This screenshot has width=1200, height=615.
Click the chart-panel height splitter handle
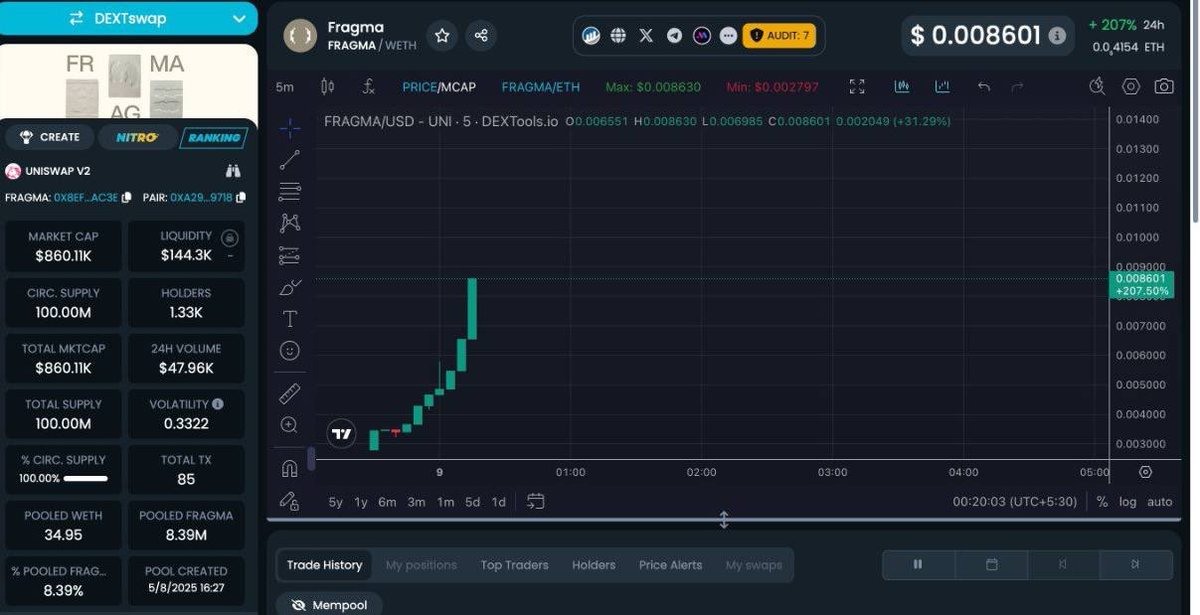pyautogui.click(x=724, y=520)
